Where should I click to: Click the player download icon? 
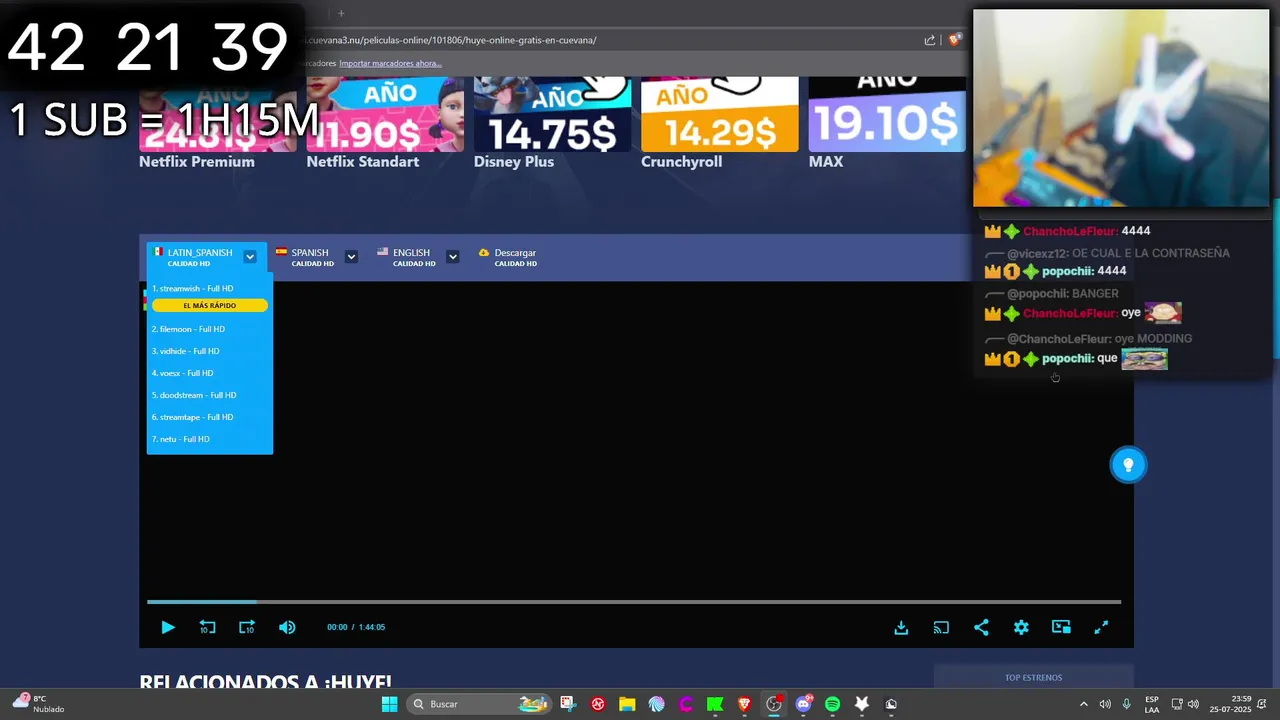[901, 627]
